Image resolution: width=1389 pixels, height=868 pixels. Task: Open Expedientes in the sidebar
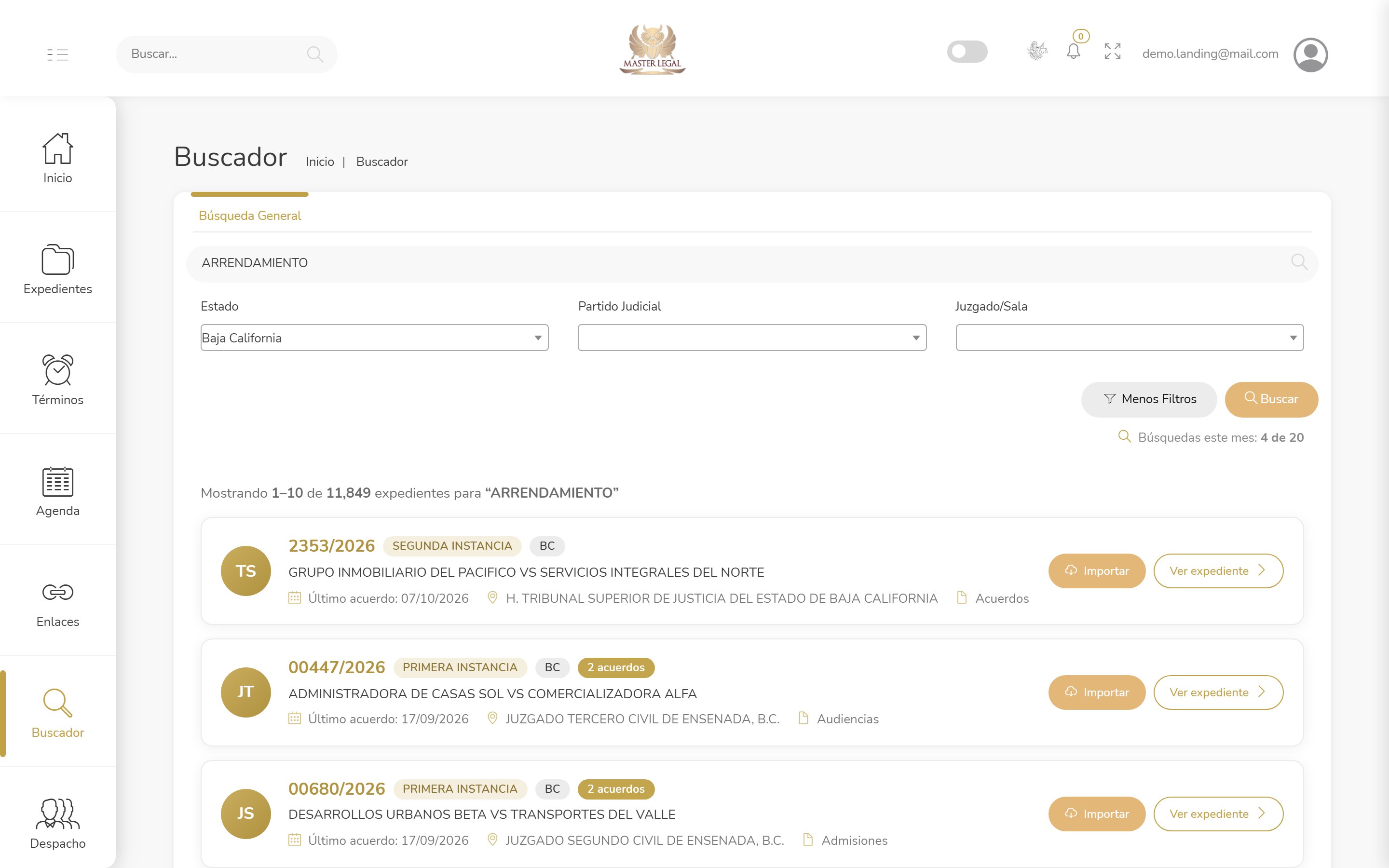pos(57,269)
